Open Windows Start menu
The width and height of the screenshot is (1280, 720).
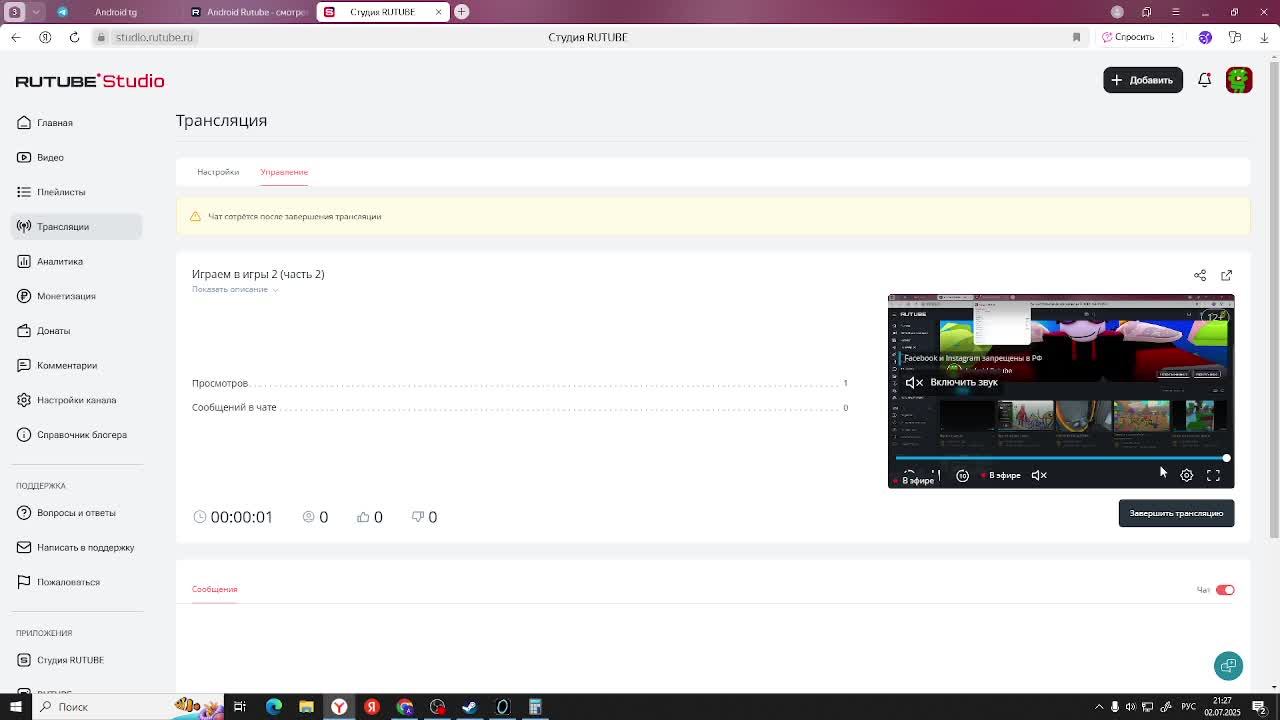tap(16, 707)
